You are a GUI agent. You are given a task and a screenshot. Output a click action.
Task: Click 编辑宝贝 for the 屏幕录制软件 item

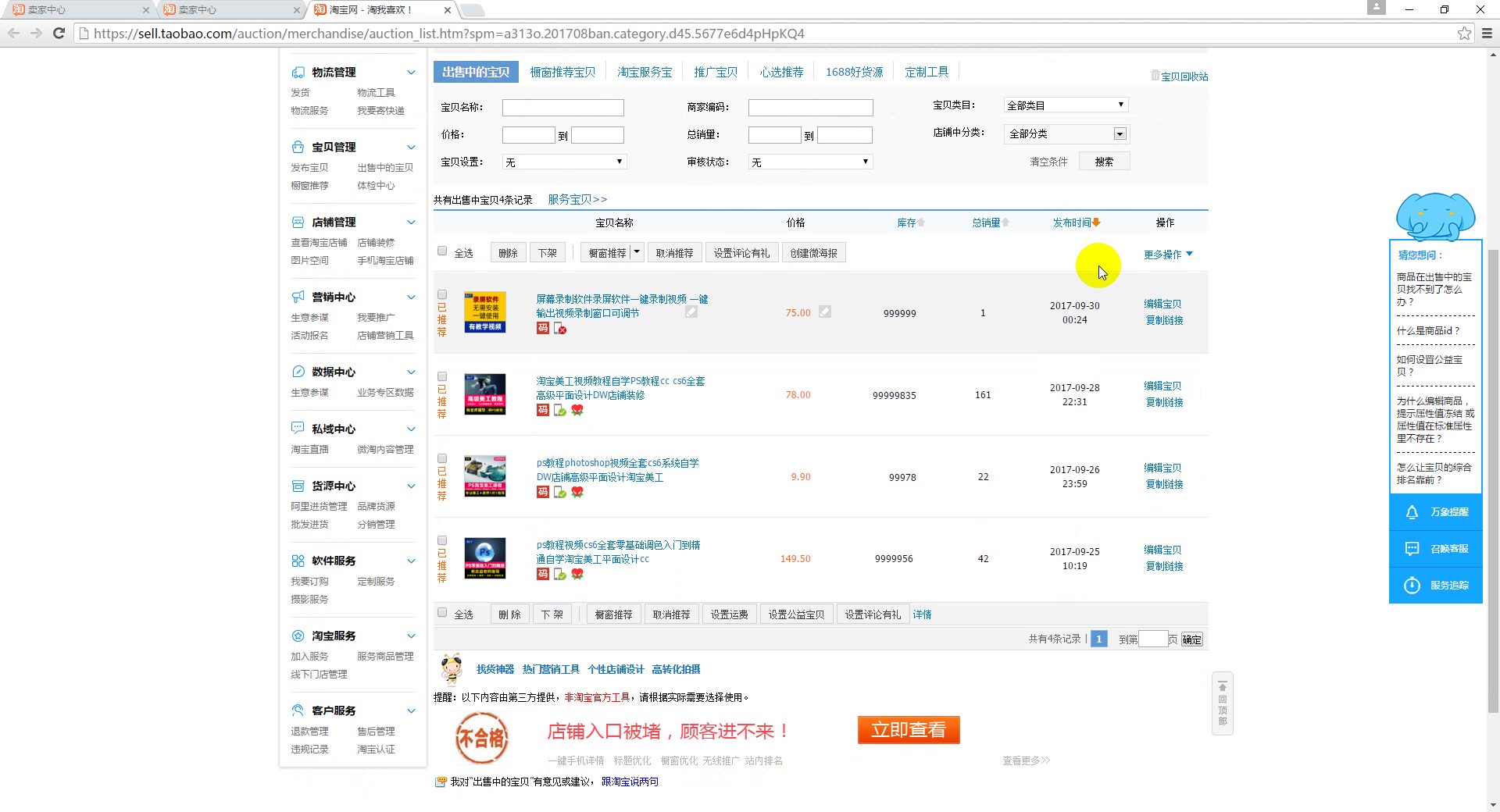click(x=1162, y=304)
